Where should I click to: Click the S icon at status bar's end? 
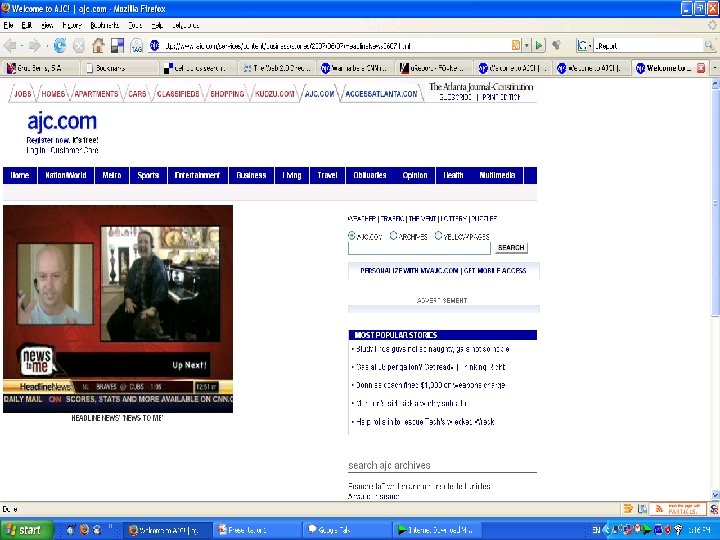coord(714,509)
